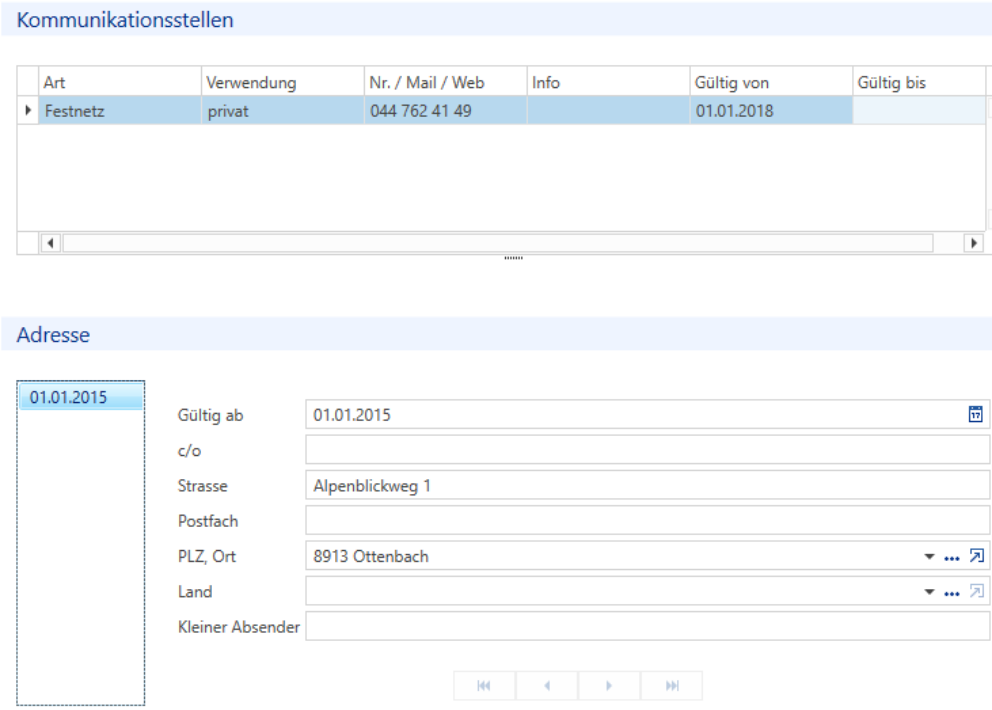Select the privat usage cell
This screenshot has width=992, height=710.
pyautogui.click(x=283, y=111)
